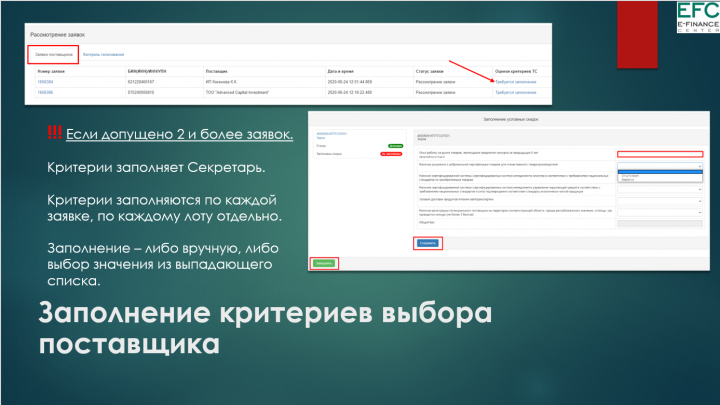Click the Заполнение условных скидок header

(511, 119)
